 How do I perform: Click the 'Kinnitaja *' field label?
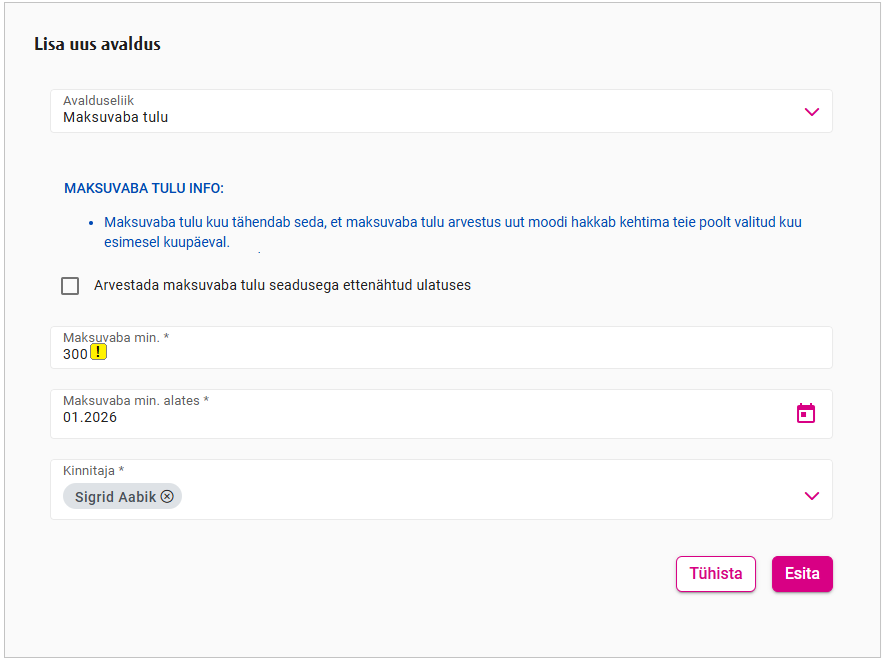click(93, 470)
